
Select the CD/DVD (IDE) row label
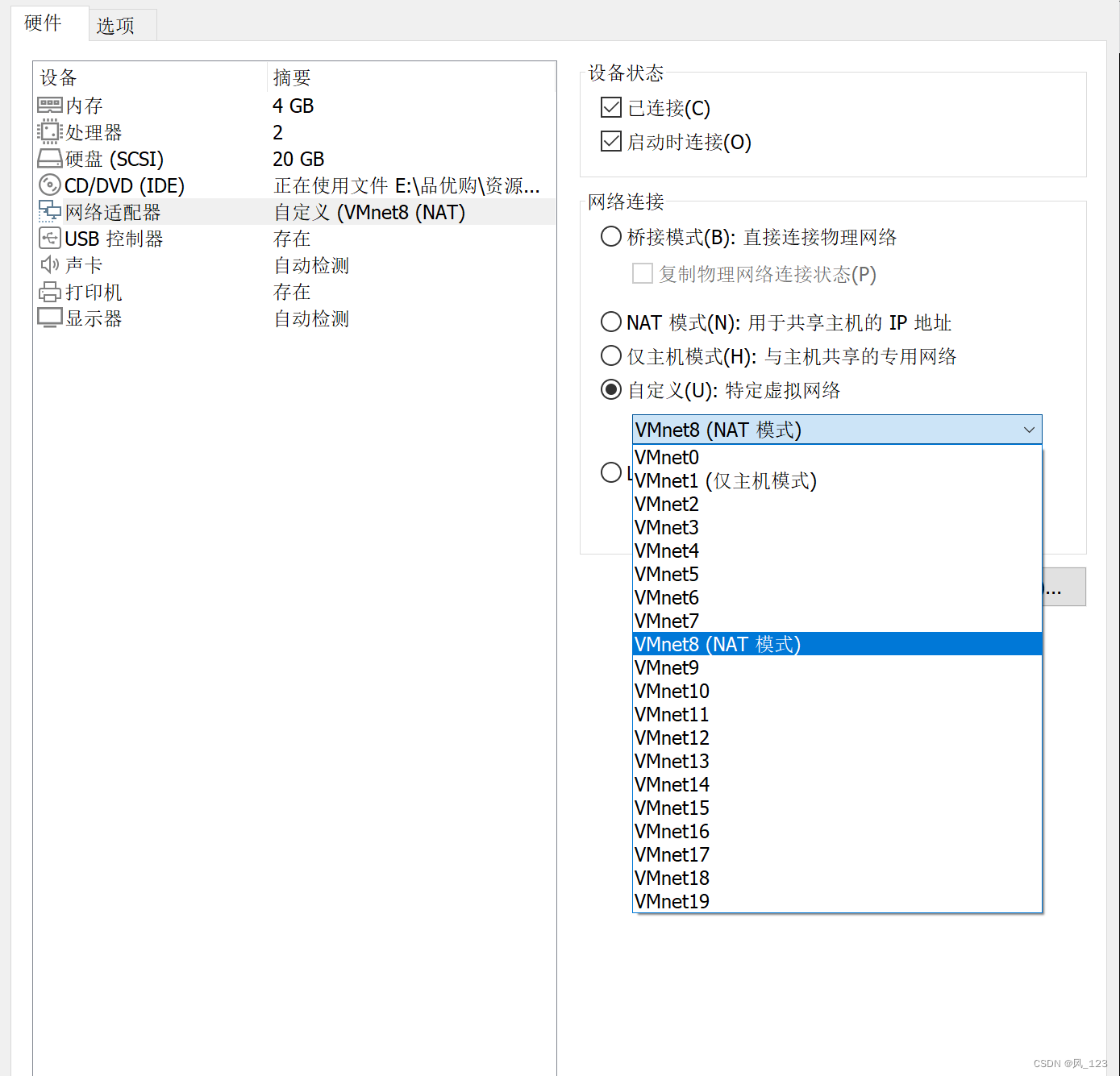pyautogui.click(x=124, y=185)
